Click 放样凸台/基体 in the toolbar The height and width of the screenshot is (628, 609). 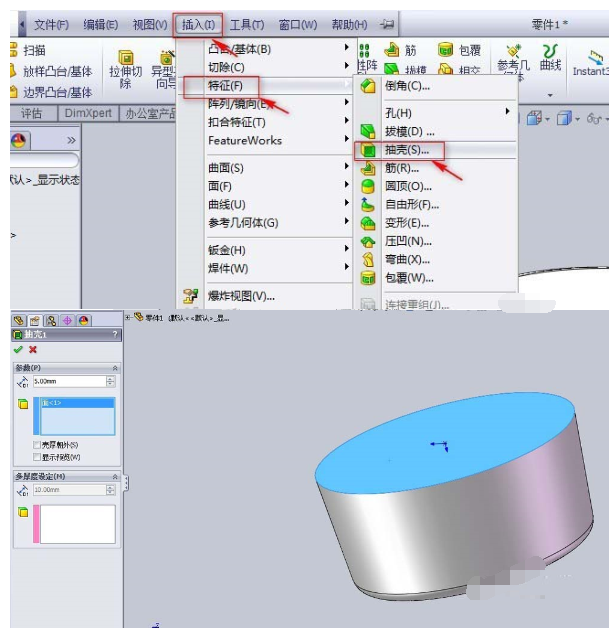(x=51, y=71)
